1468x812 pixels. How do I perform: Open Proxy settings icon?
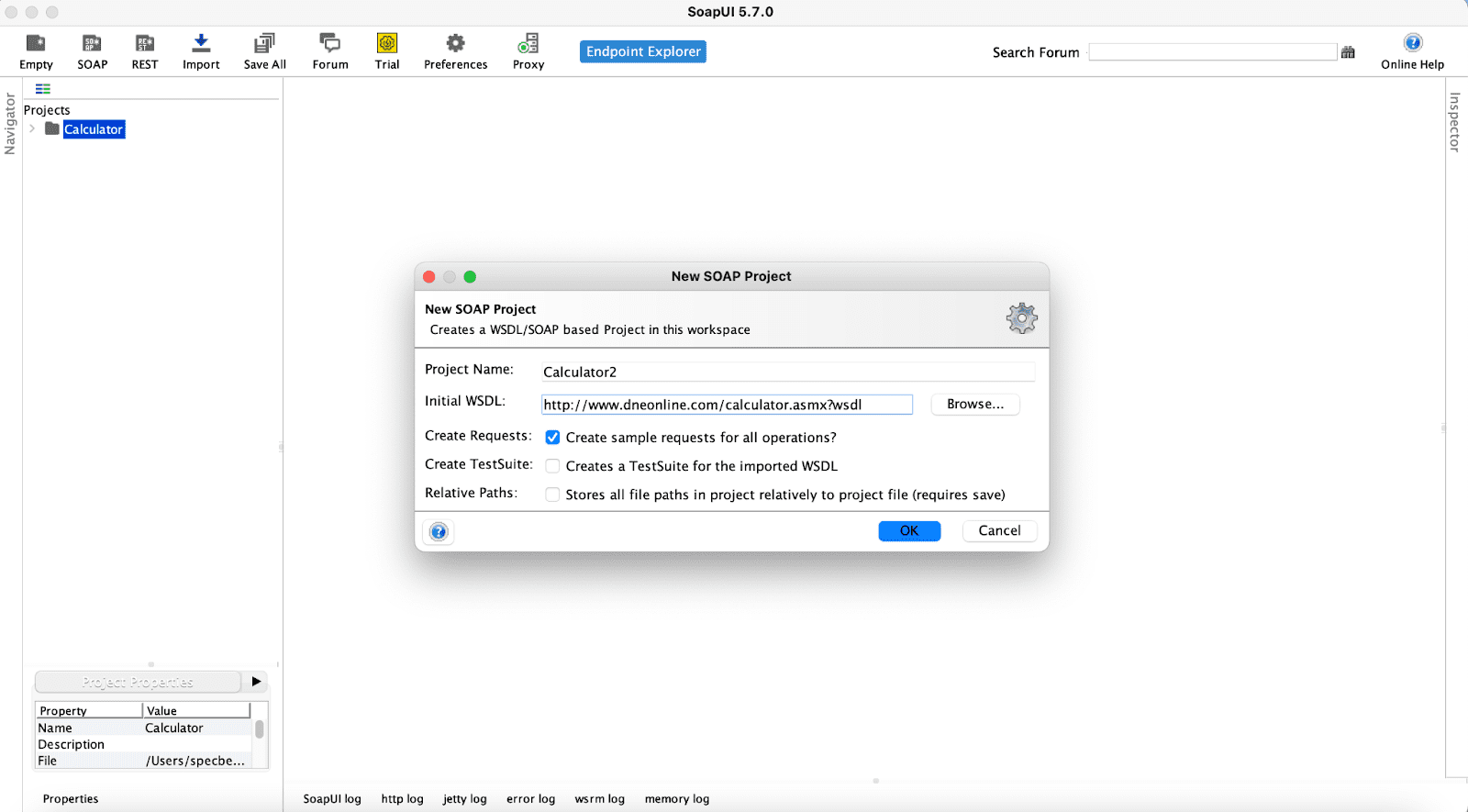point(528,51)
